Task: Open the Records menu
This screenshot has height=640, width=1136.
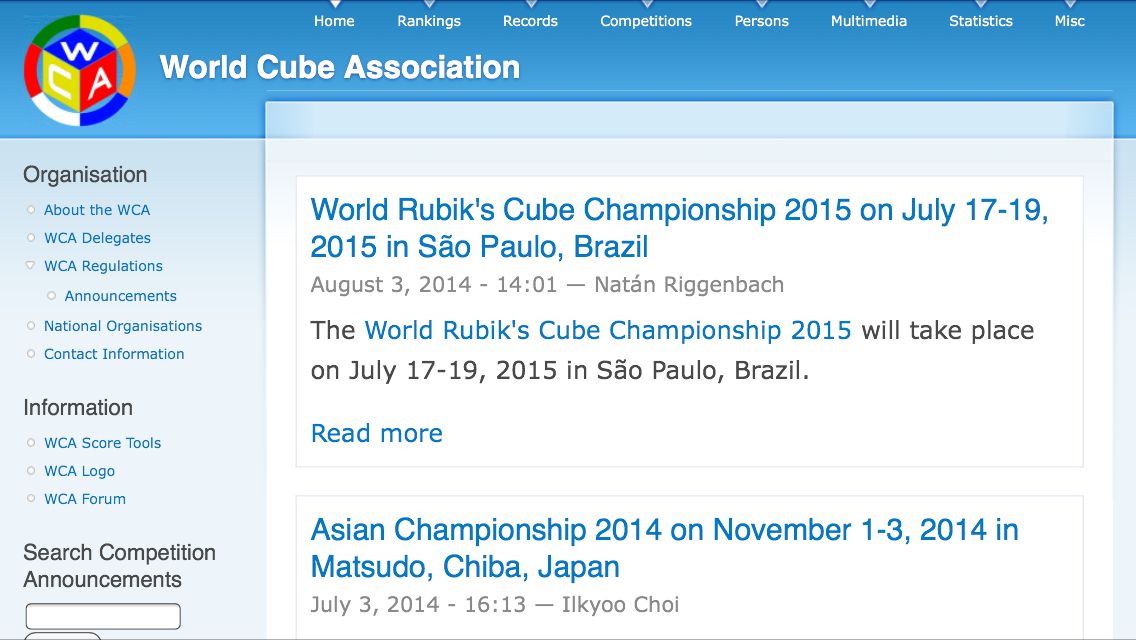Action: [x=530, y=21]
